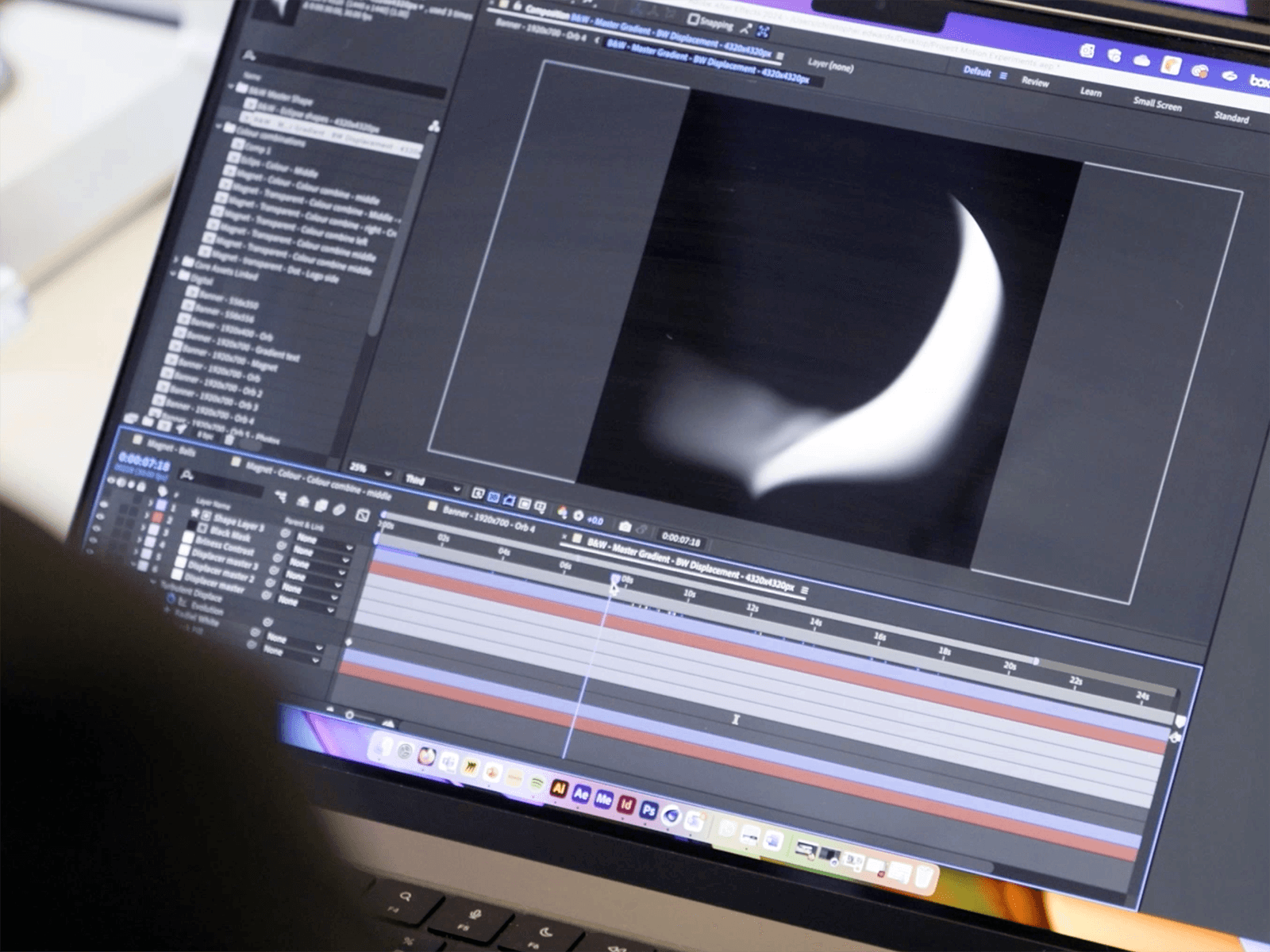1270x952 pixels.
Task: Open Photoshop from the Dock
Action: tap(649, 810)
